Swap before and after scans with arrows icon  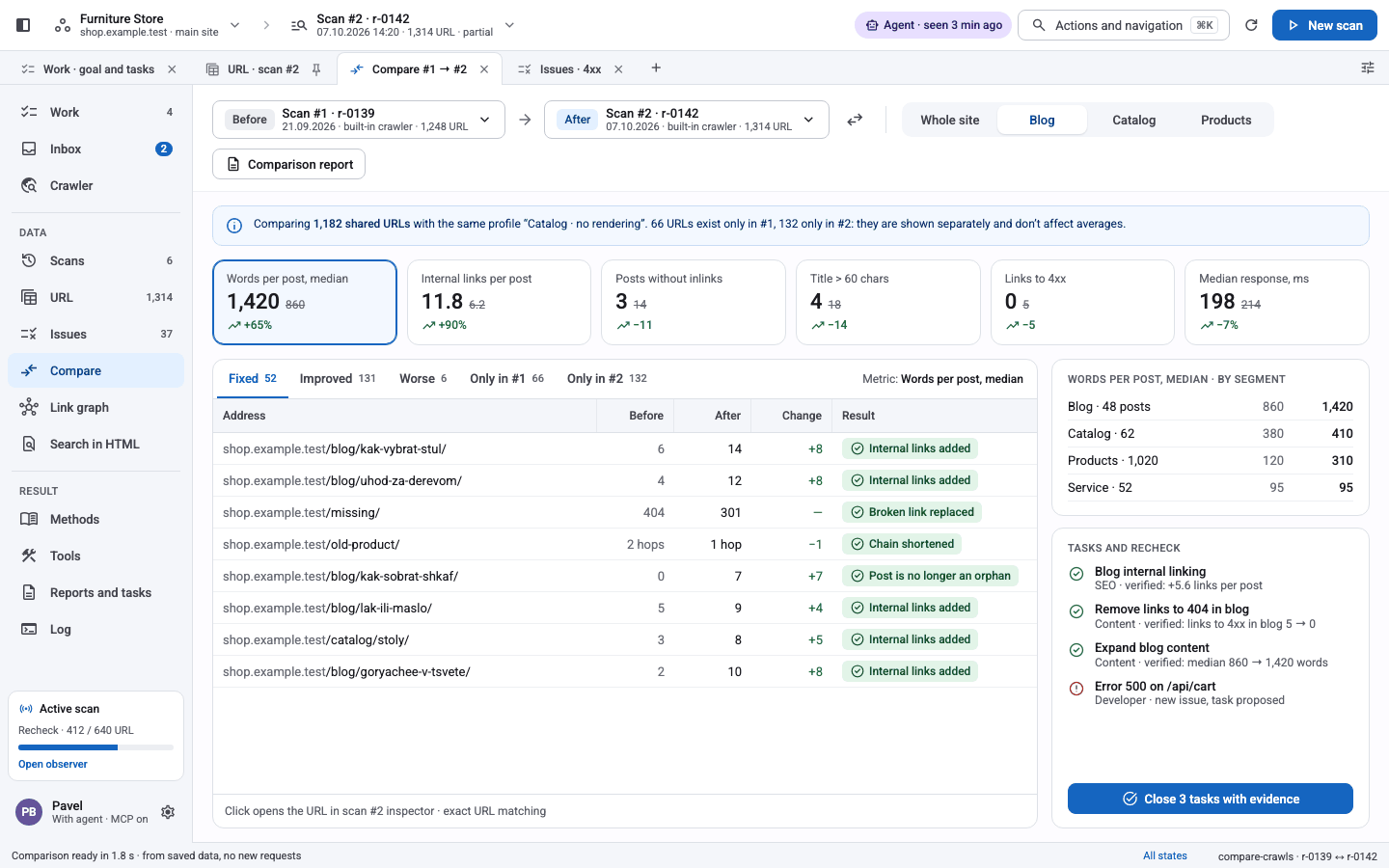[855, 120]
